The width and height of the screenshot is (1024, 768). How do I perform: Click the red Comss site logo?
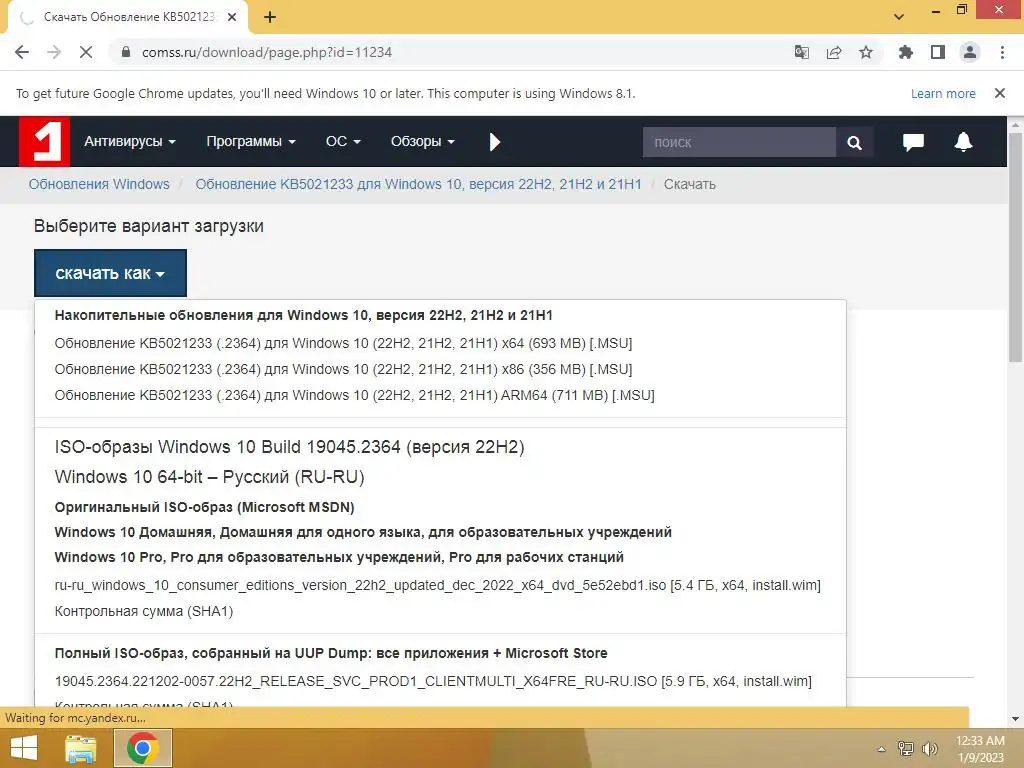pos(44,141)
